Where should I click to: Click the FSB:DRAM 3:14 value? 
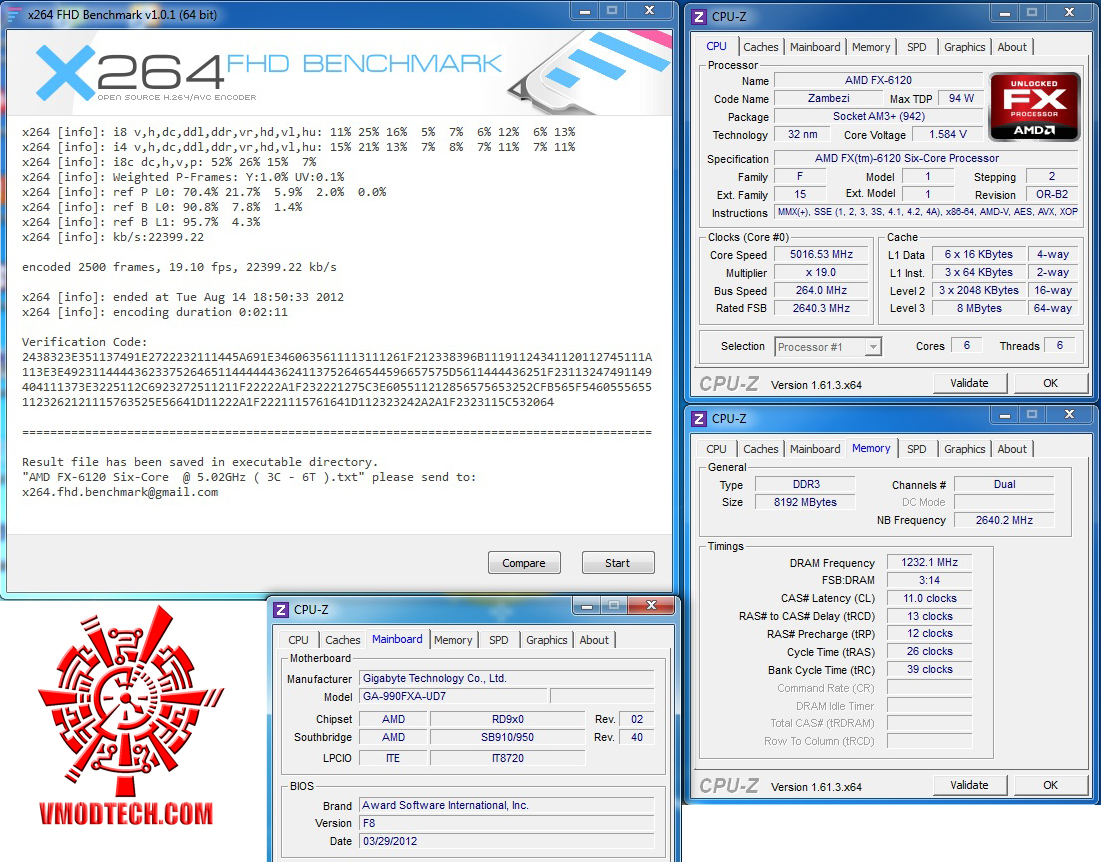(930, 581)
